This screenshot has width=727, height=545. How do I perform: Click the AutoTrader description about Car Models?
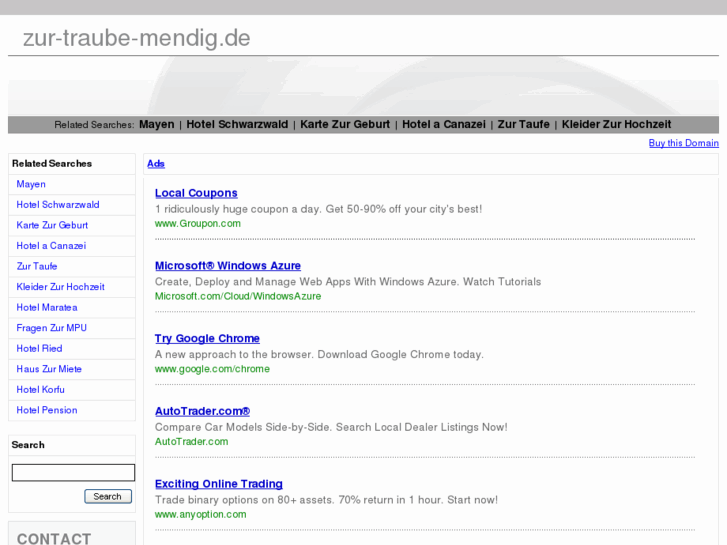(331, 427)
